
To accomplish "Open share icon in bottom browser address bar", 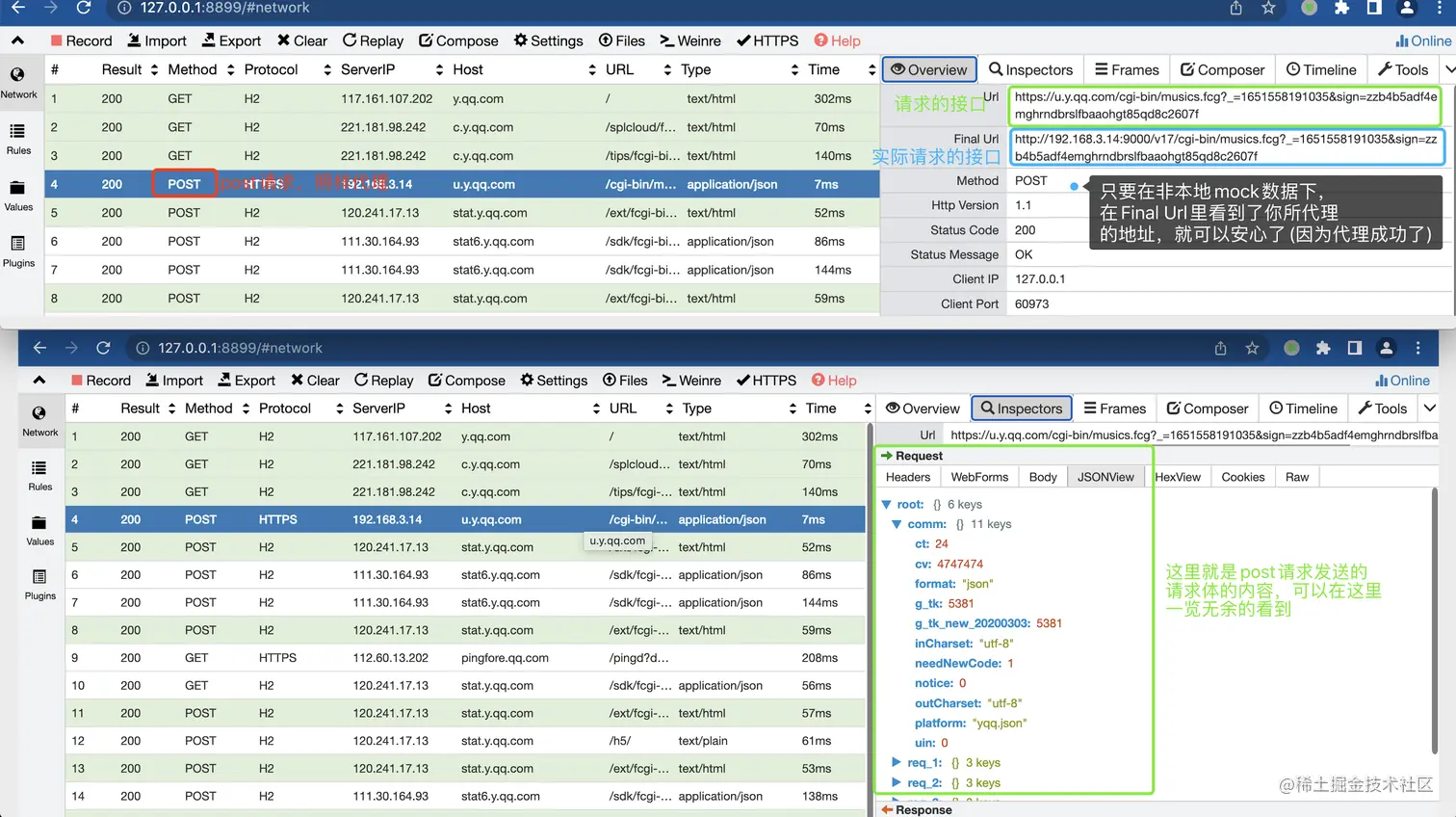I will 1220,348.
